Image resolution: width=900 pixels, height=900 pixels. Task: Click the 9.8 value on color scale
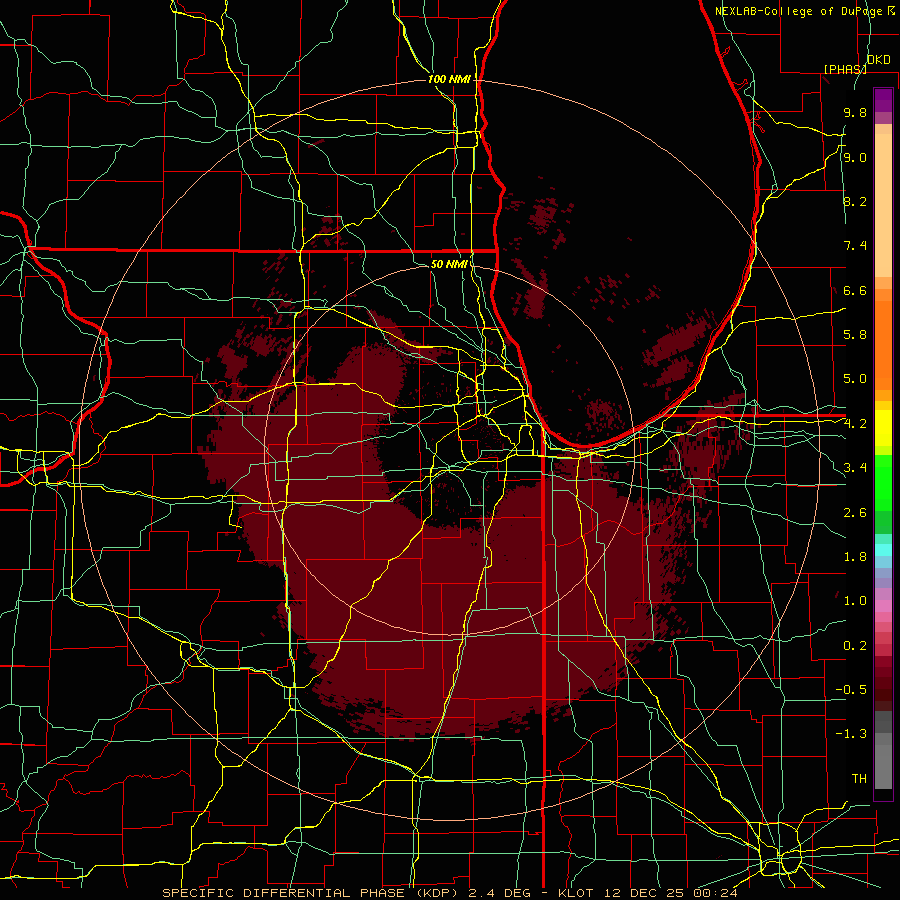click(x=855, y=112)
